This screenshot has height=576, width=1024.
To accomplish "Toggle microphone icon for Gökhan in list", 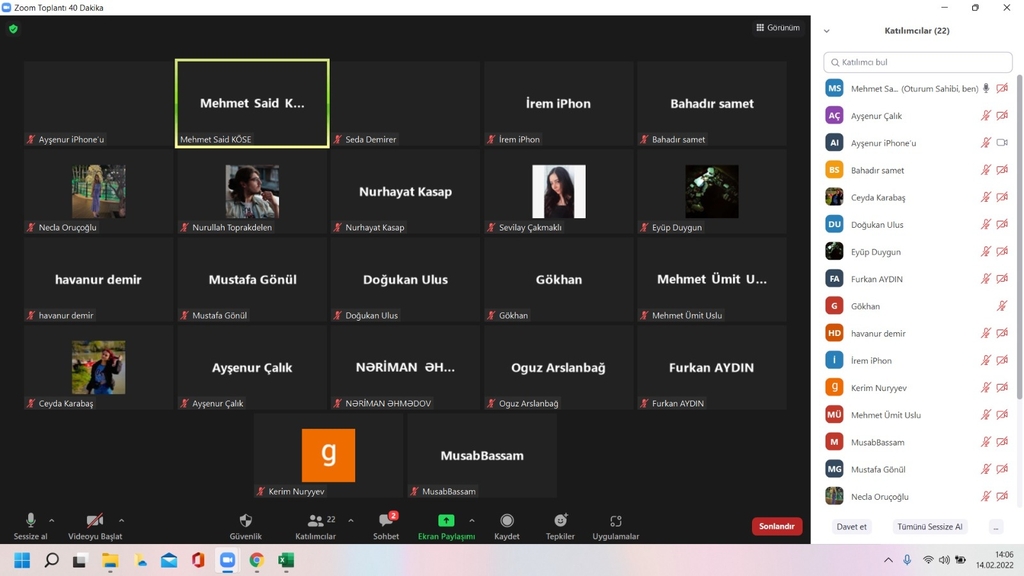I will pyautogui.click(x=1002, y=306).
